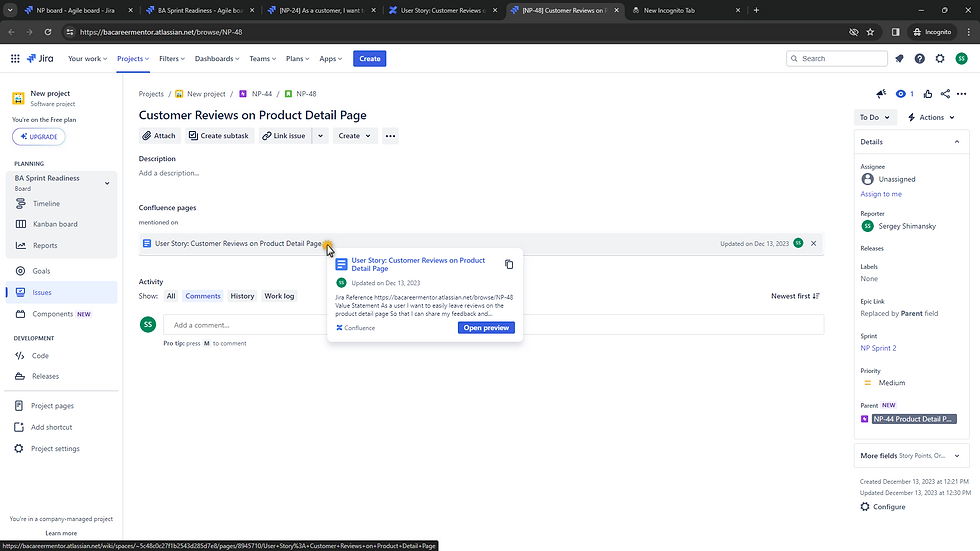Click Link issue button

284,136
